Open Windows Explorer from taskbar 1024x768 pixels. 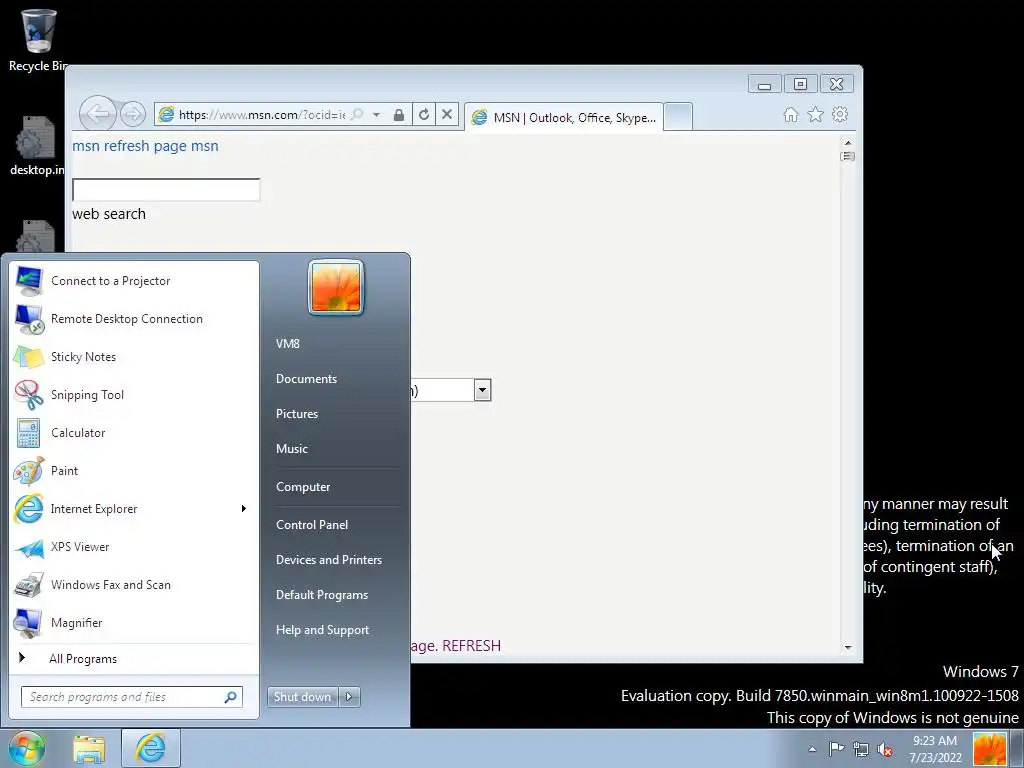tap(89, 749)
